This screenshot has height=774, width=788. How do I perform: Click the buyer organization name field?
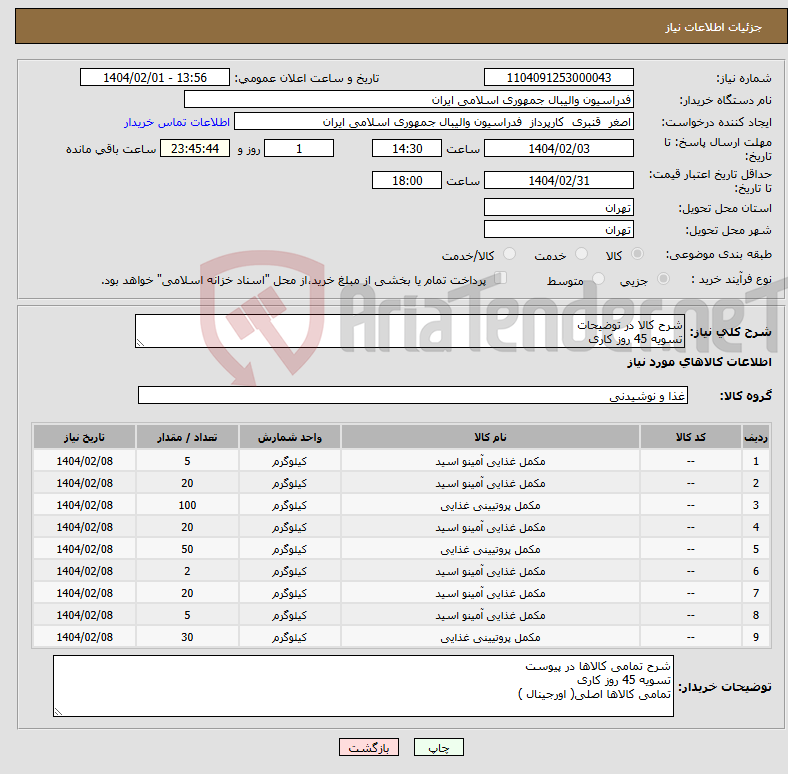coord(409,100)
